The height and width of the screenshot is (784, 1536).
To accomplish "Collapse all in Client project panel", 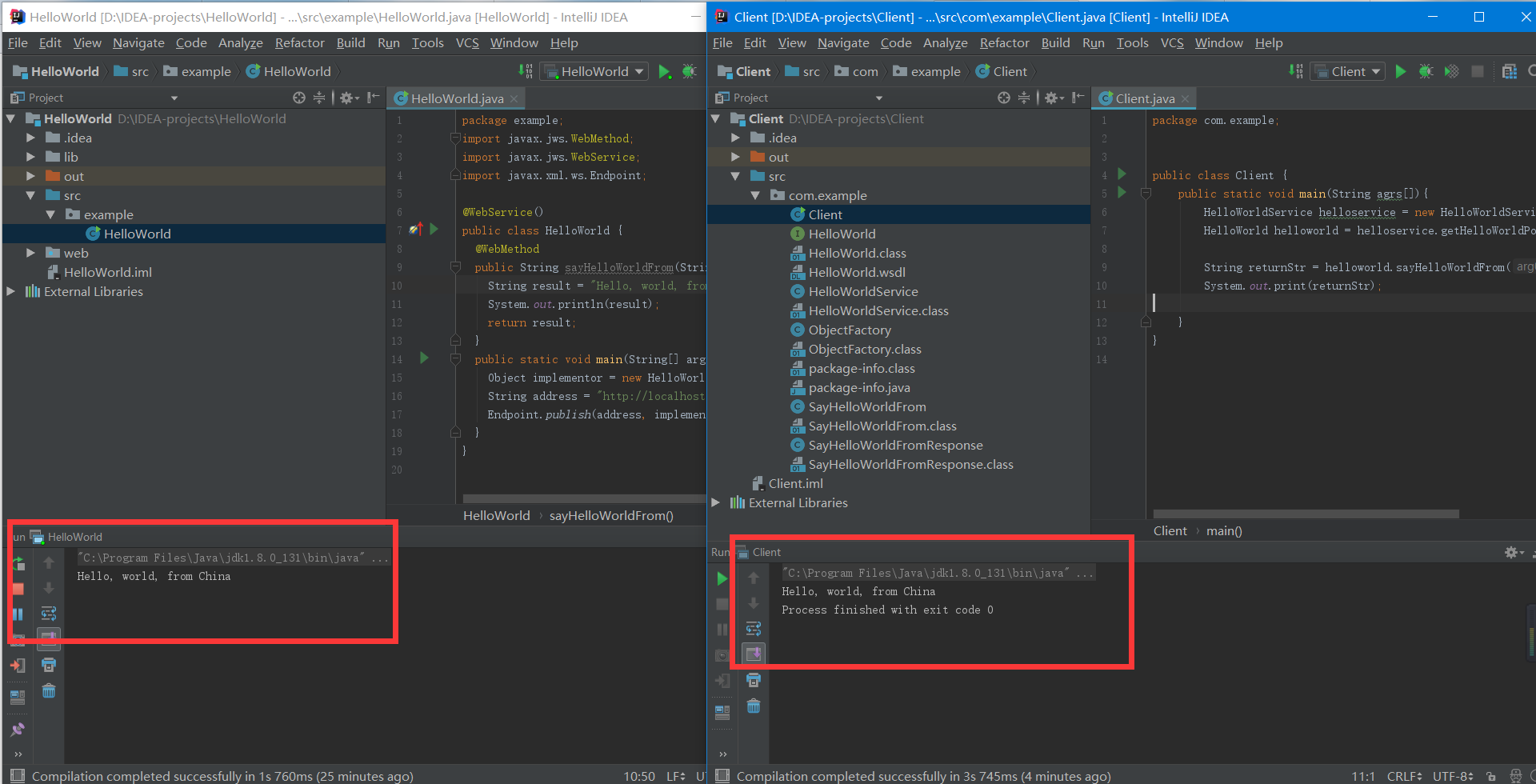I will 1024,98.
